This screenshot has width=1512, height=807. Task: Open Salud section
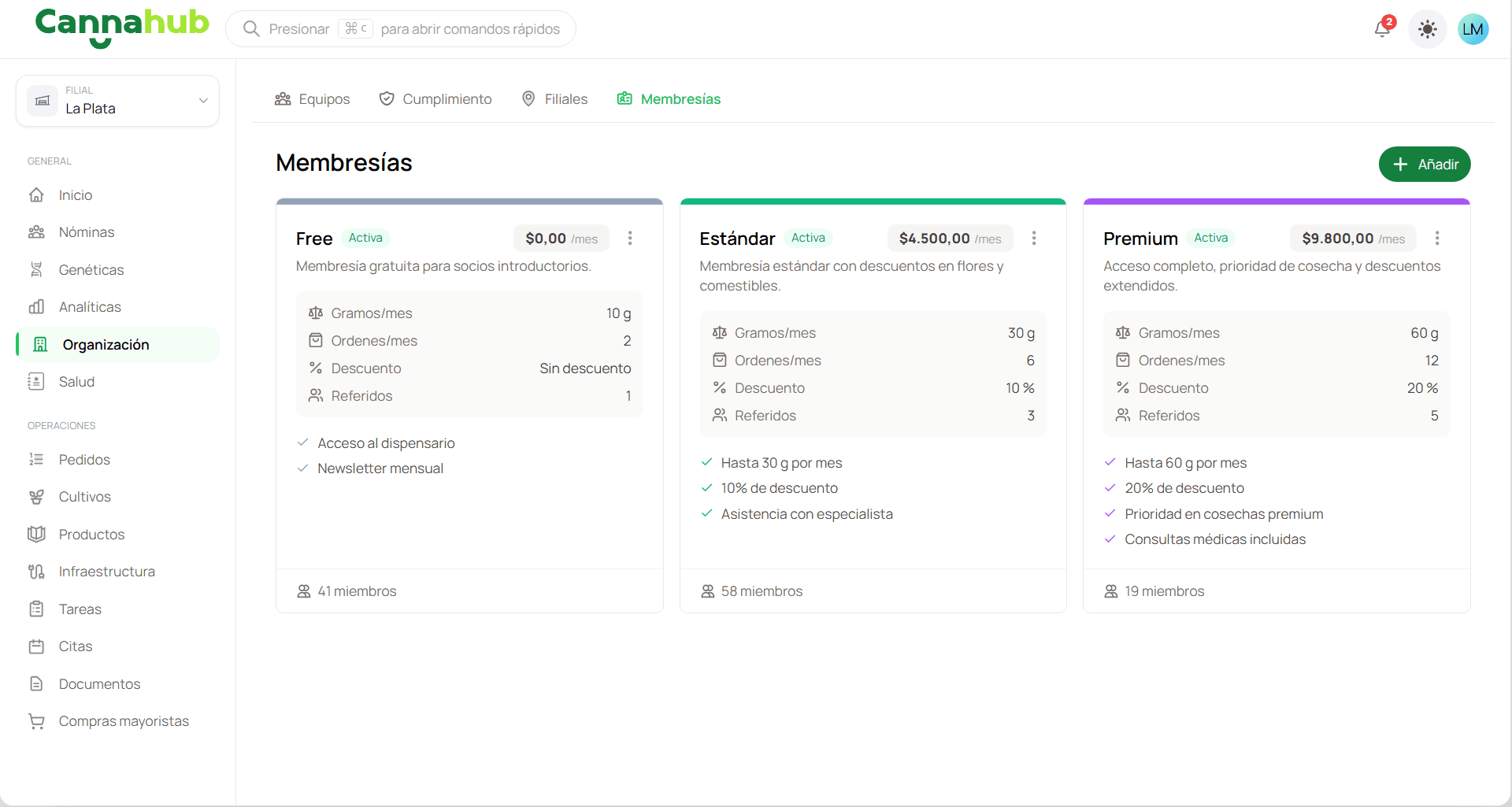[x=117, y=382]
